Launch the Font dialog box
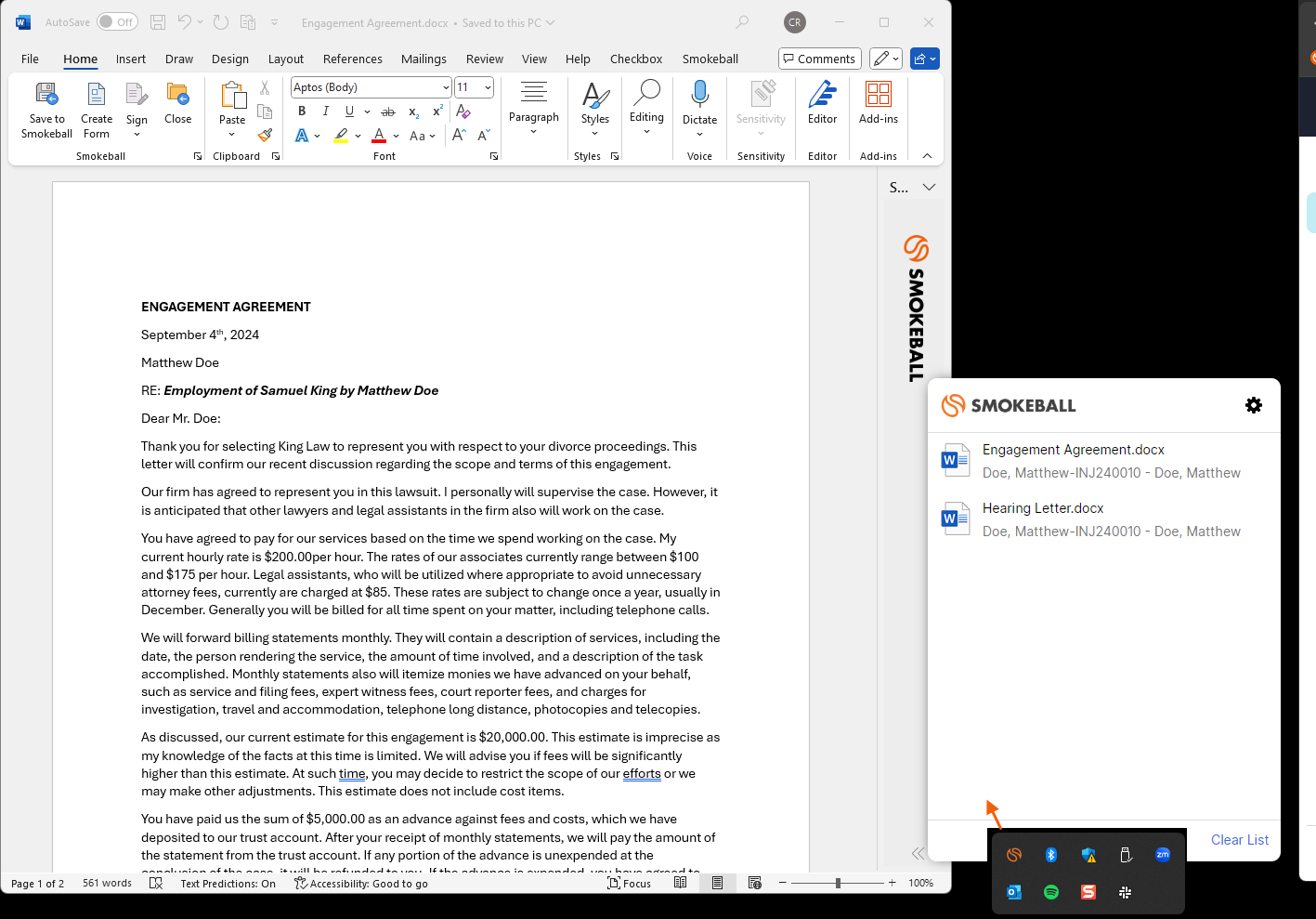 (493, 156)
